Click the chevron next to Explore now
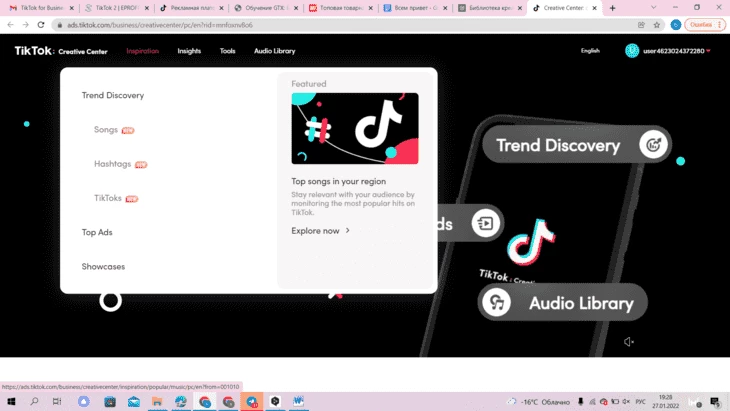This screenshot has width=730, height=411. pos(347,230)
